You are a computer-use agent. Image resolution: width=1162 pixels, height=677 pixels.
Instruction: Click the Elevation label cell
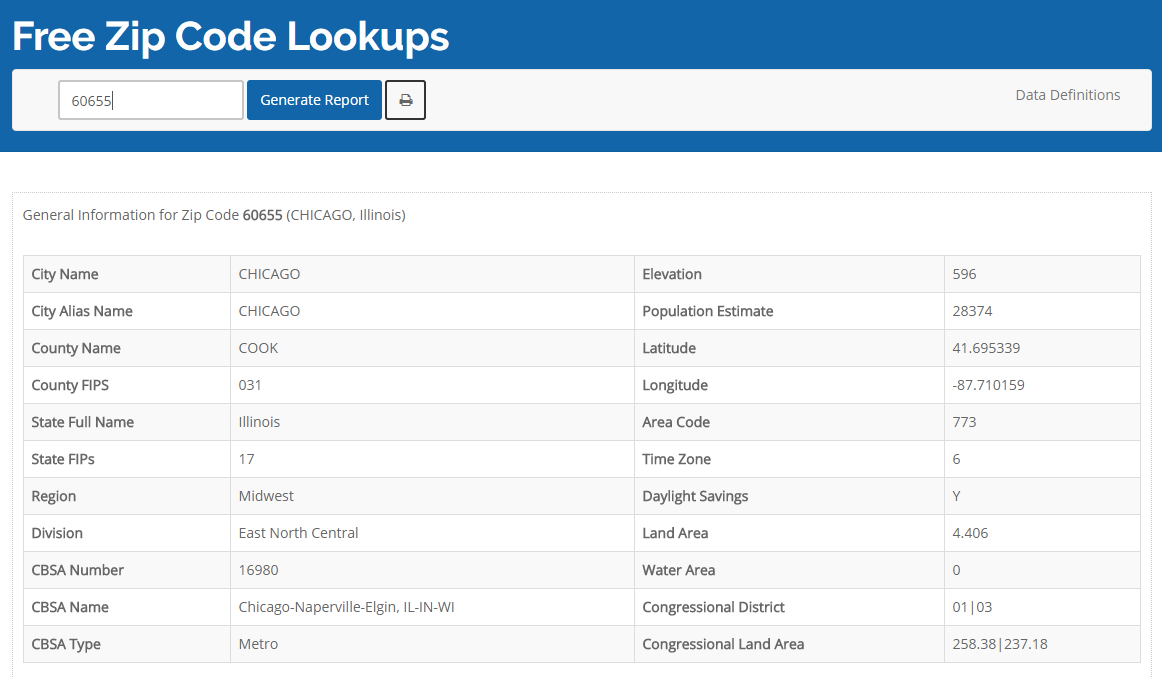point(789,274)
